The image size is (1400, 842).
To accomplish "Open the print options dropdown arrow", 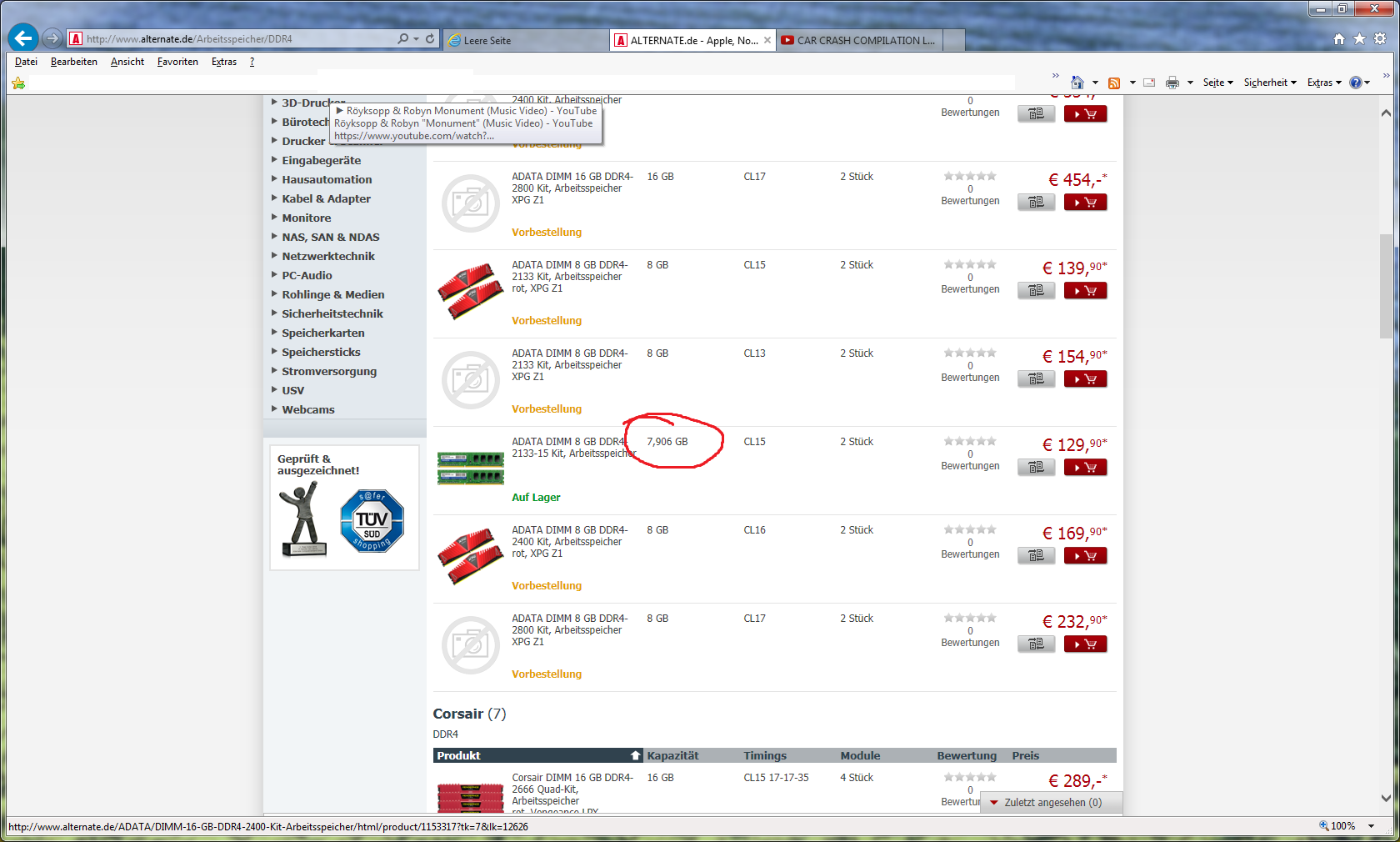I will (1190, 83).
